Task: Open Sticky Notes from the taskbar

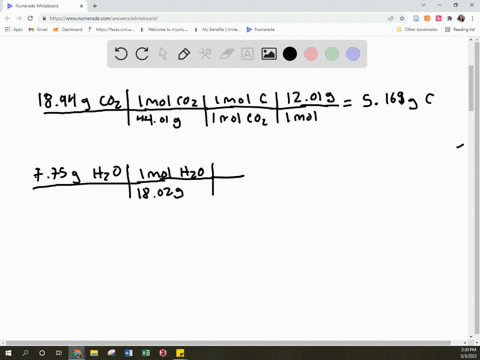Action: pyautogui.click(x=180, y=353)
